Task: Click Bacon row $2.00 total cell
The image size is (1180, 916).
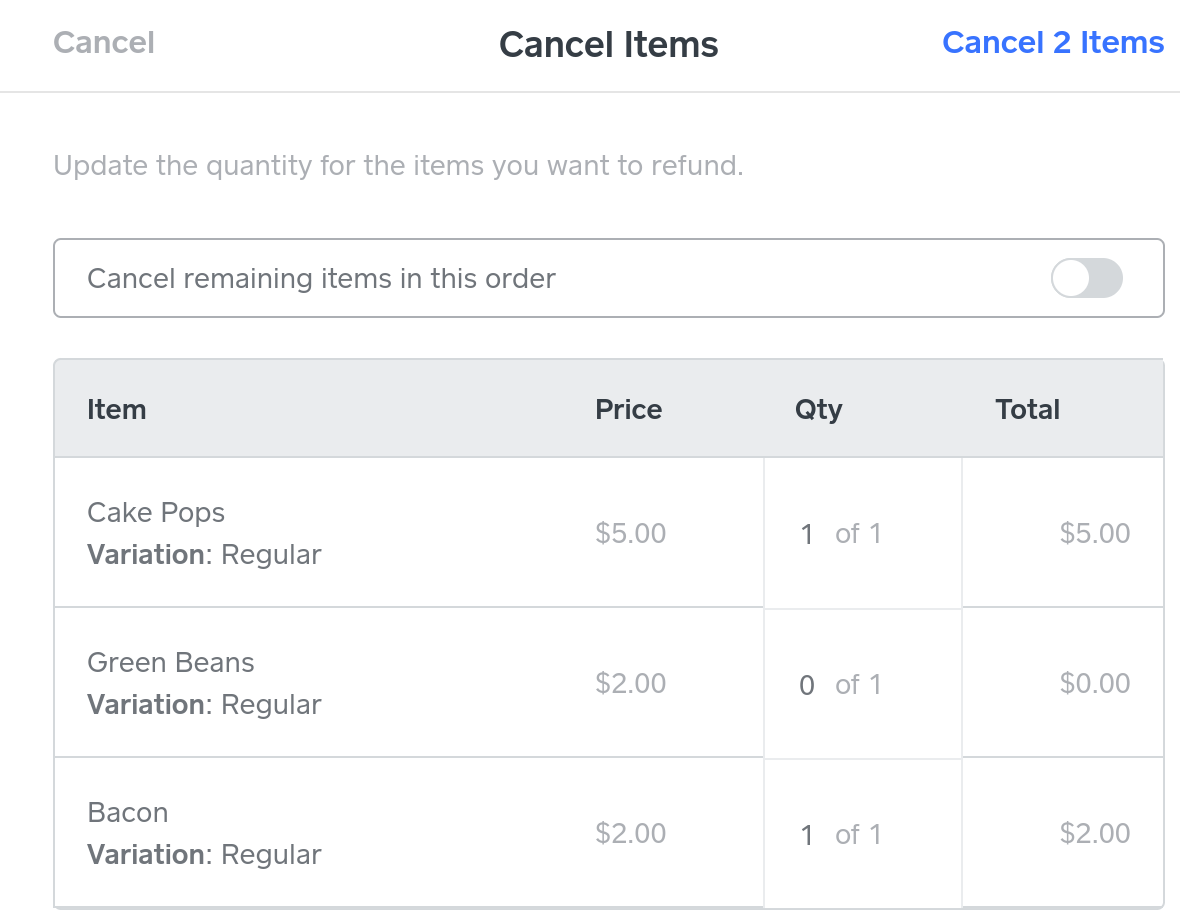Action: [1094, 834]
